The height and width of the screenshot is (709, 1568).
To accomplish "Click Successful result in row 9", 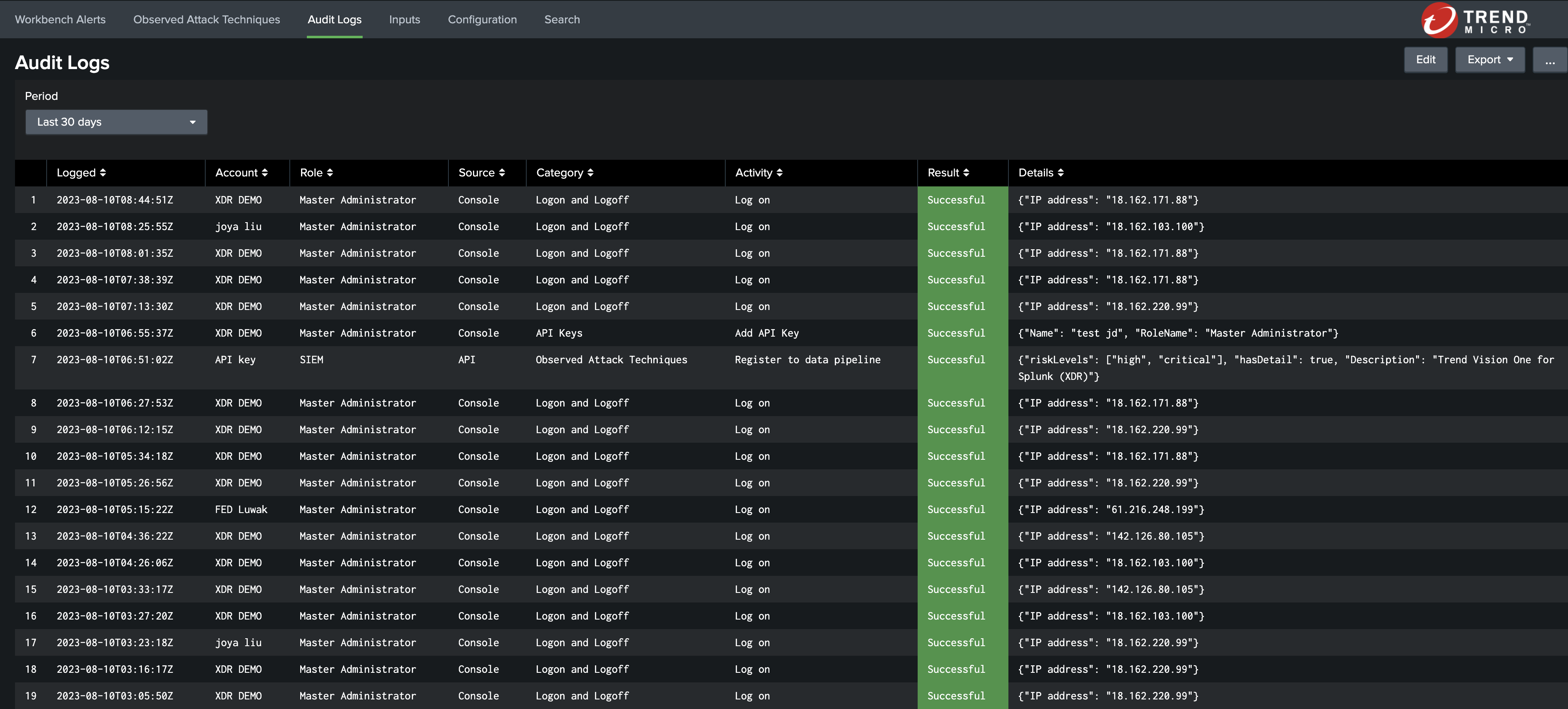I will [x=956, y=430].
